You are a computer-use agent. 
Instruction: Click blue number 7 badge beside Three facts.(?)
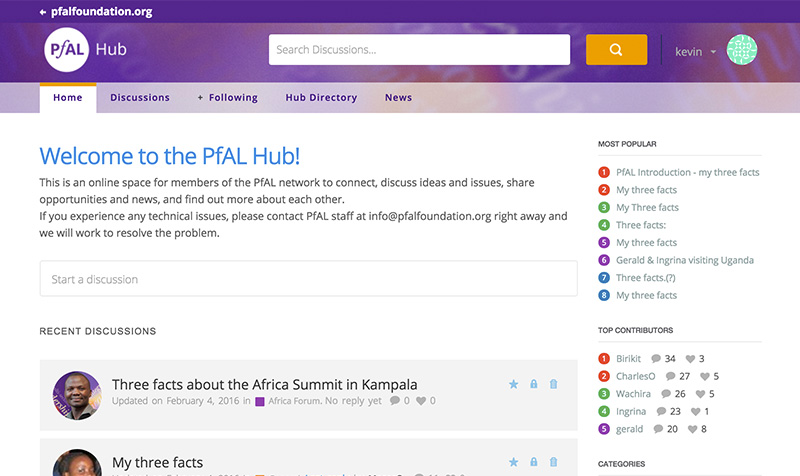point(604,278)
